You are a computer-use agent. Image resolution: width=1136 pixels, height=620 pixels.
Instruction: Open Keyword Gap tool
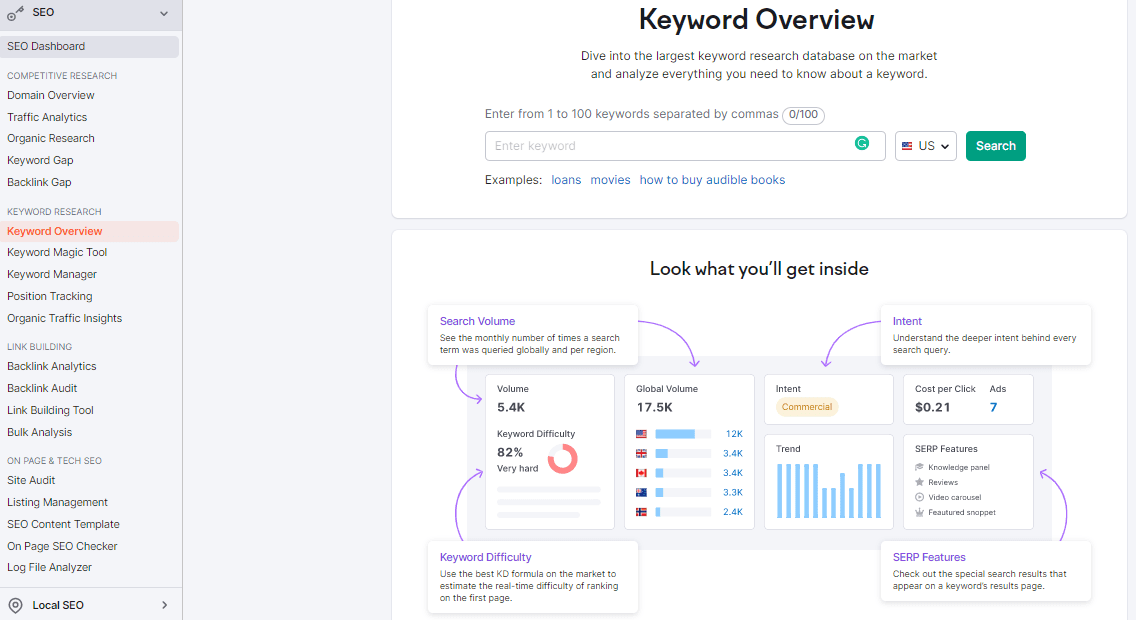(x=40, y=160)
